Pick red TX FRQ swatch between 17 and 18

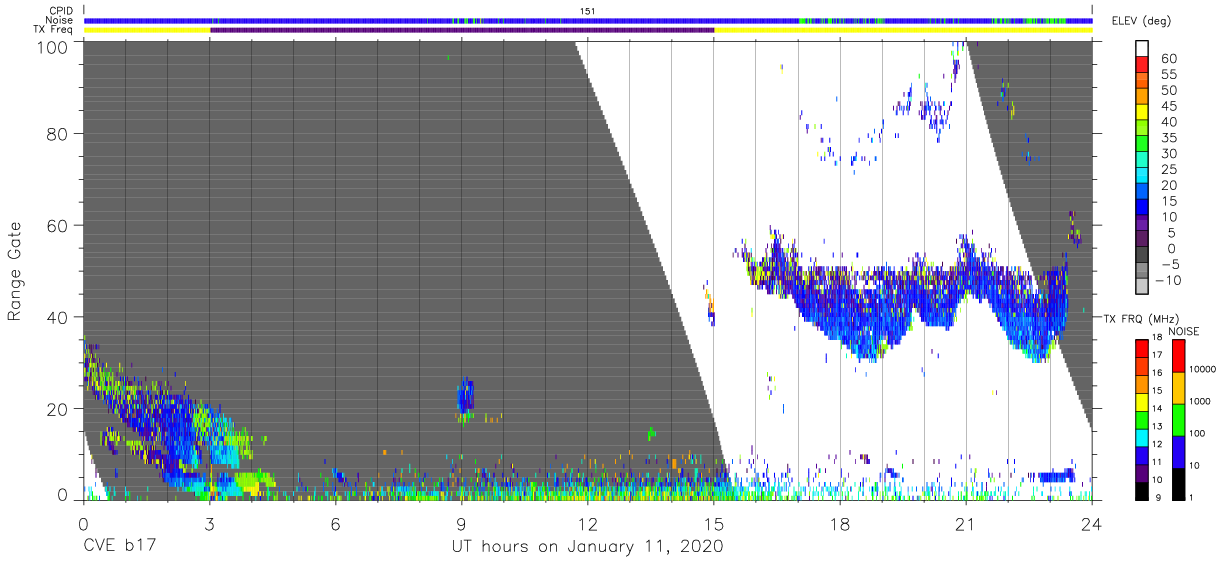tap(1142, 347)
